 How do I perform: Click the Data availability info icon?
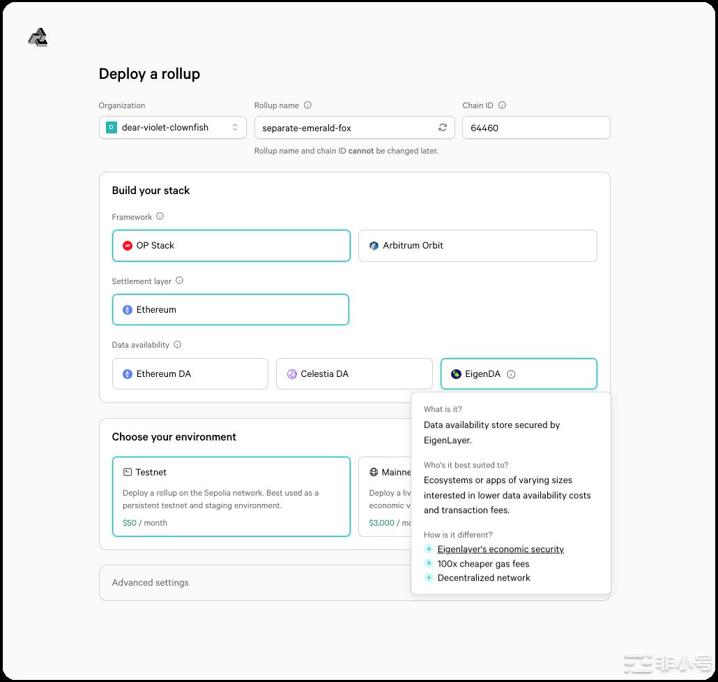(177, 344)
